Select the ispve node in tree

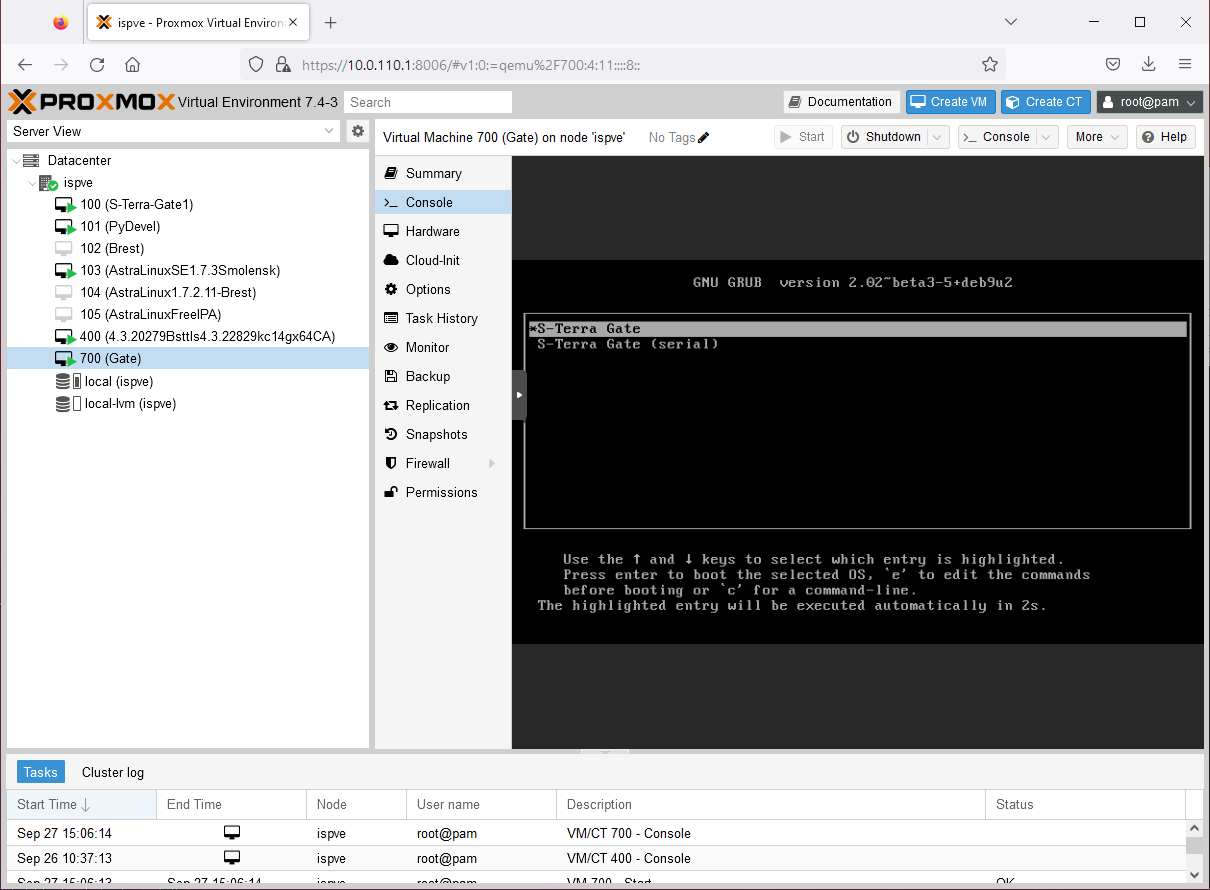tap(78, 183)
